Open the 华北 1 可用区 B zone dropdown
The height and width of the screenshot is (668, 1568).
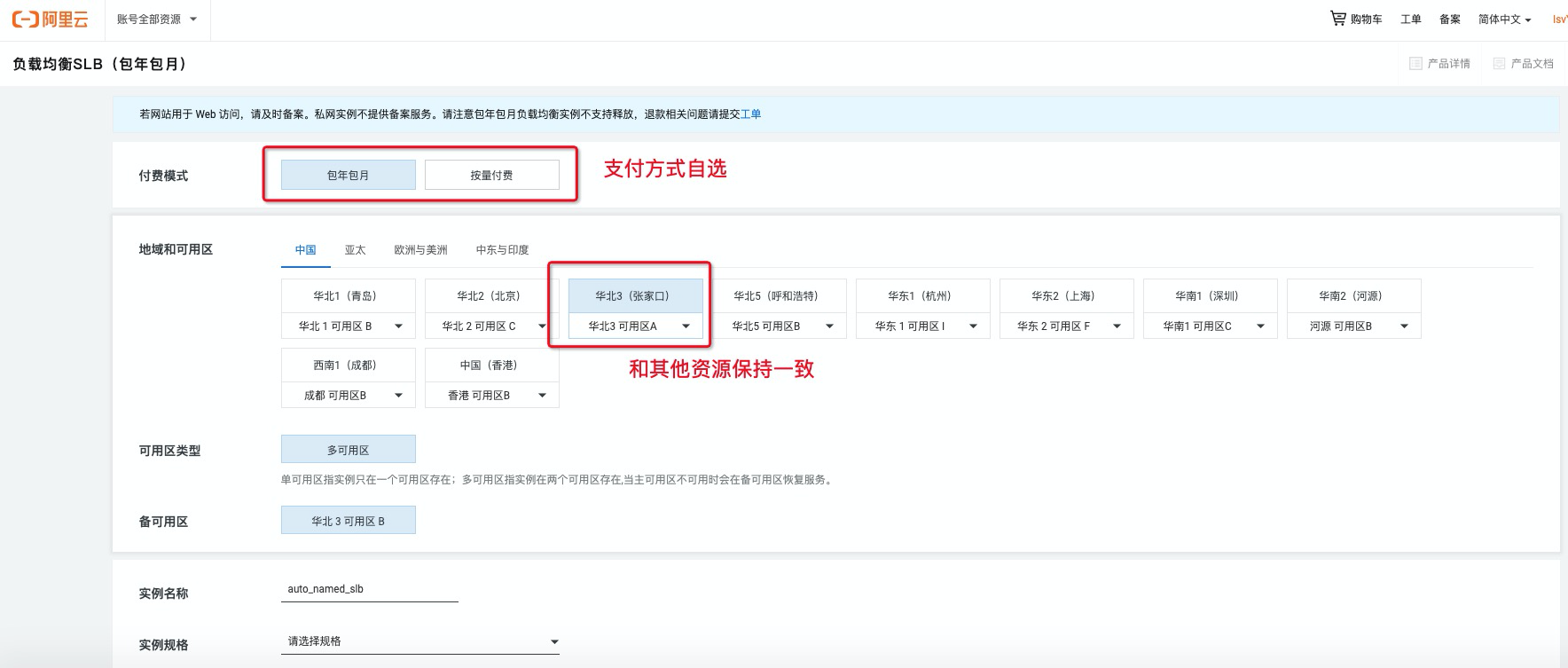(x=349, y=326)
